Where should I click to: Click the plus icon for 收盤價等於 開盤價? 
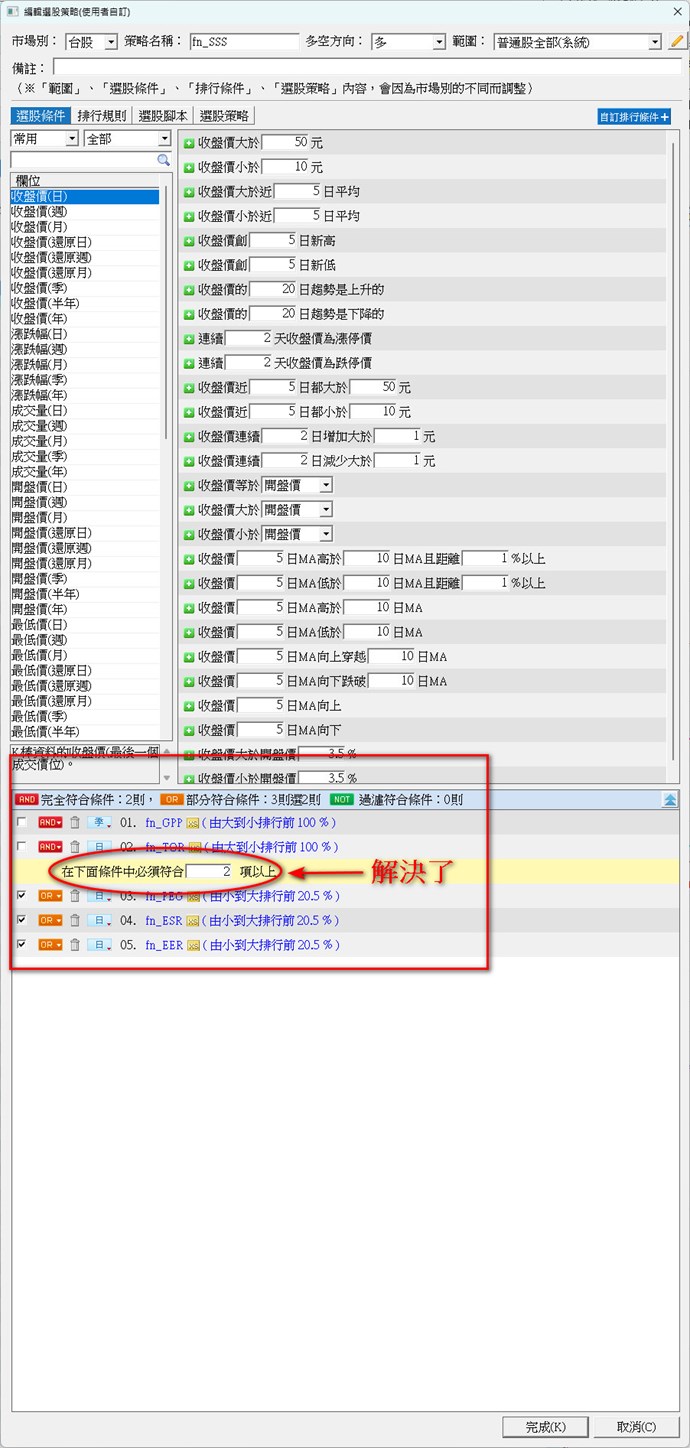pos(189,485)
